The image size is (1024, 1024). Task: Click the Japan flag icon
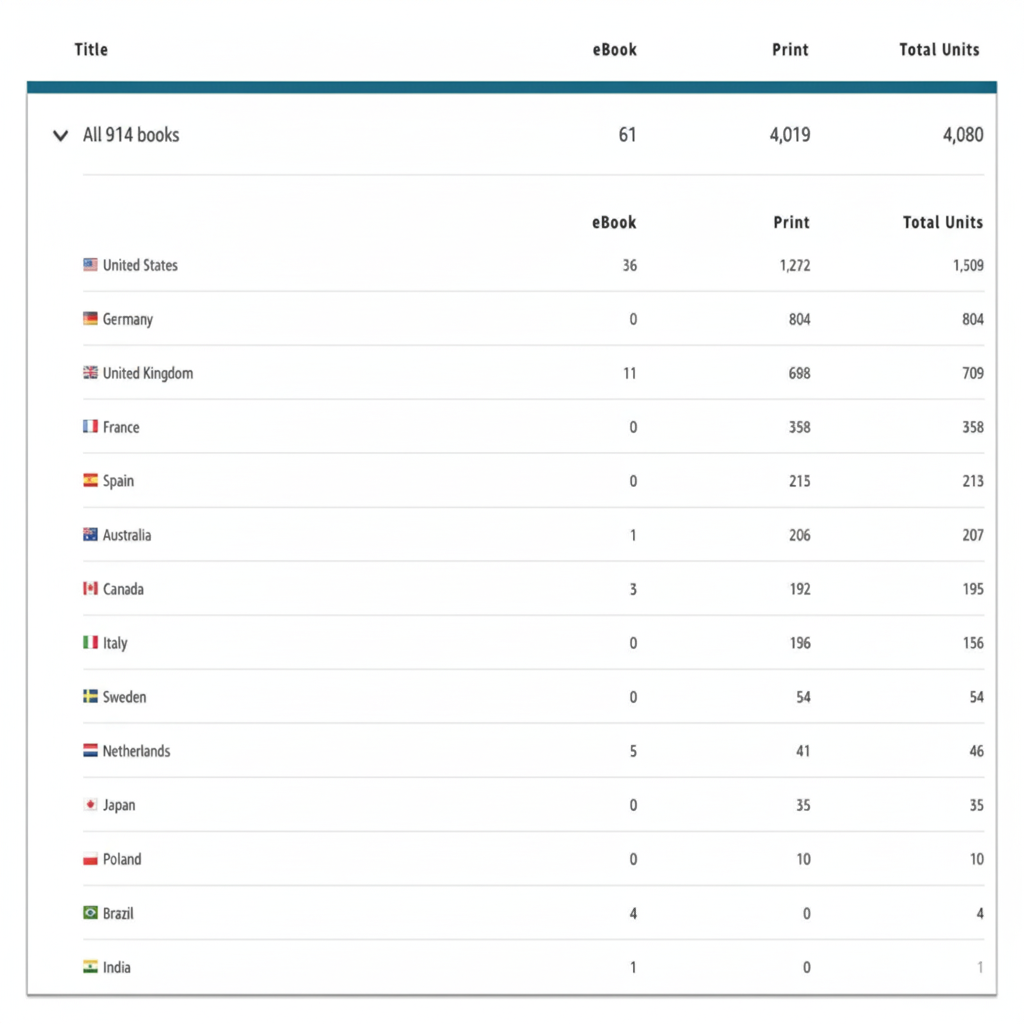pyautogui.click(x=90, y=805)
